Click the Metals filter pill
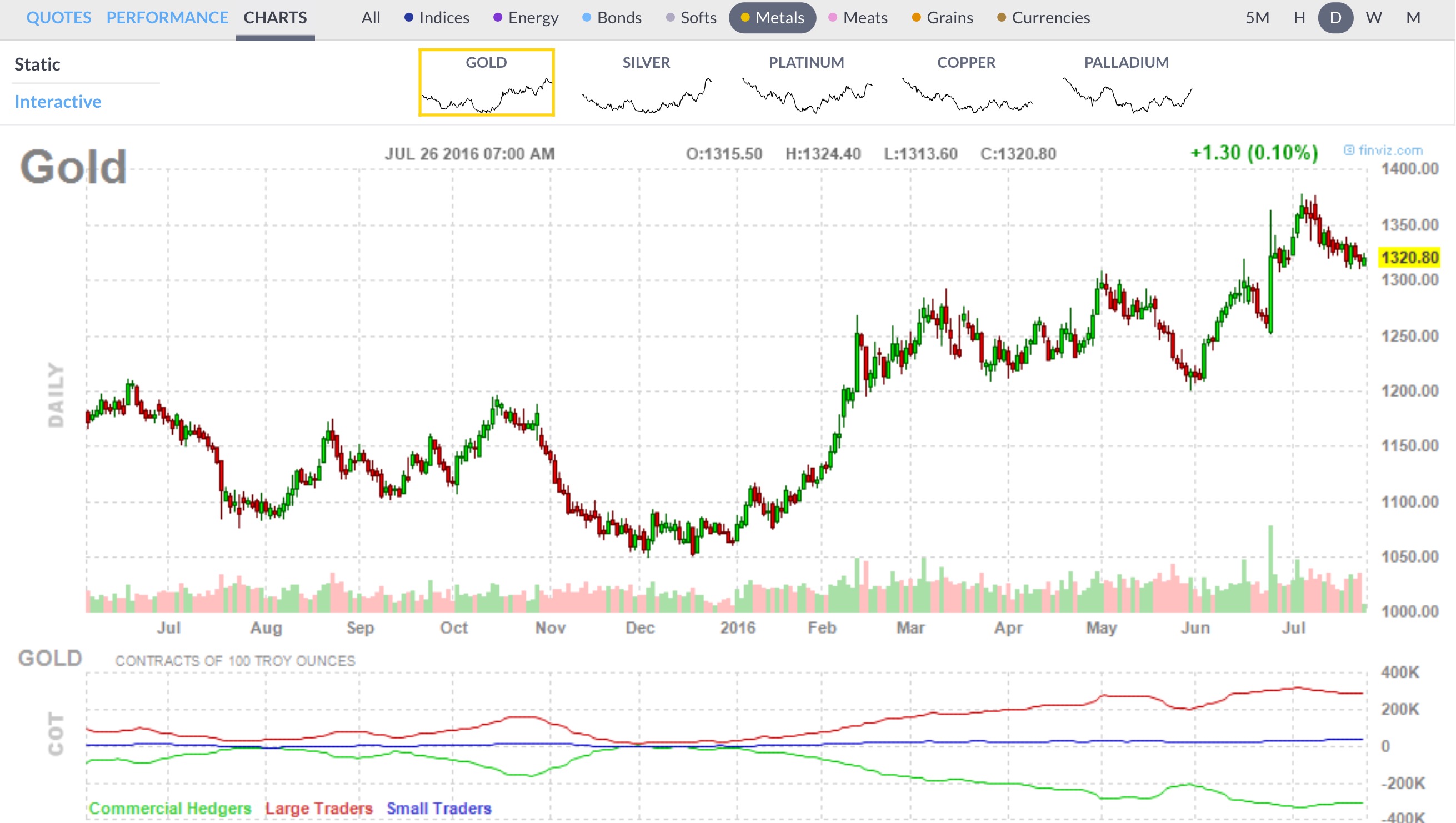The image size is (1456, 823). (x=772, y=18)
